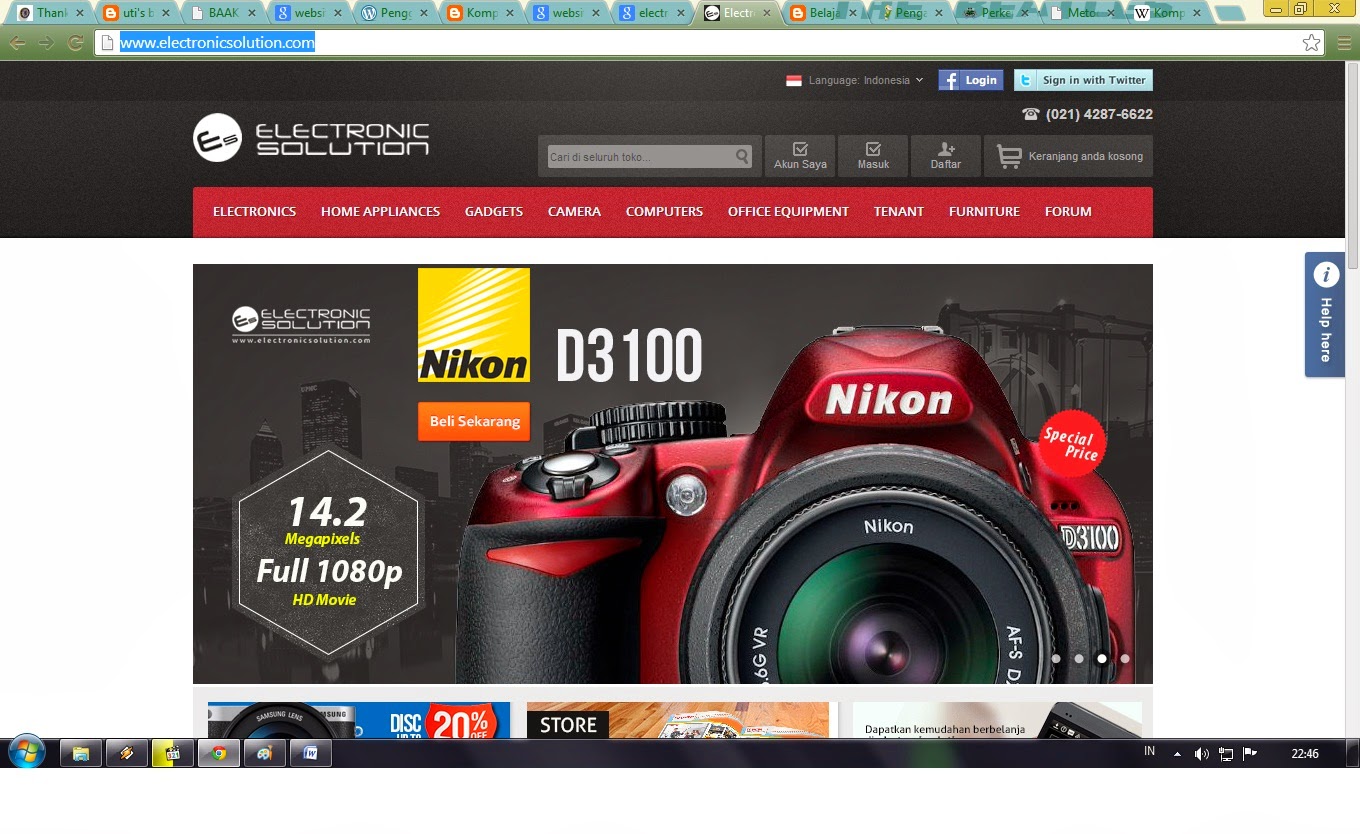Click the Help here side tab
The height and width of the screenshot is (834, 1360).
[x=1325, y=314]
